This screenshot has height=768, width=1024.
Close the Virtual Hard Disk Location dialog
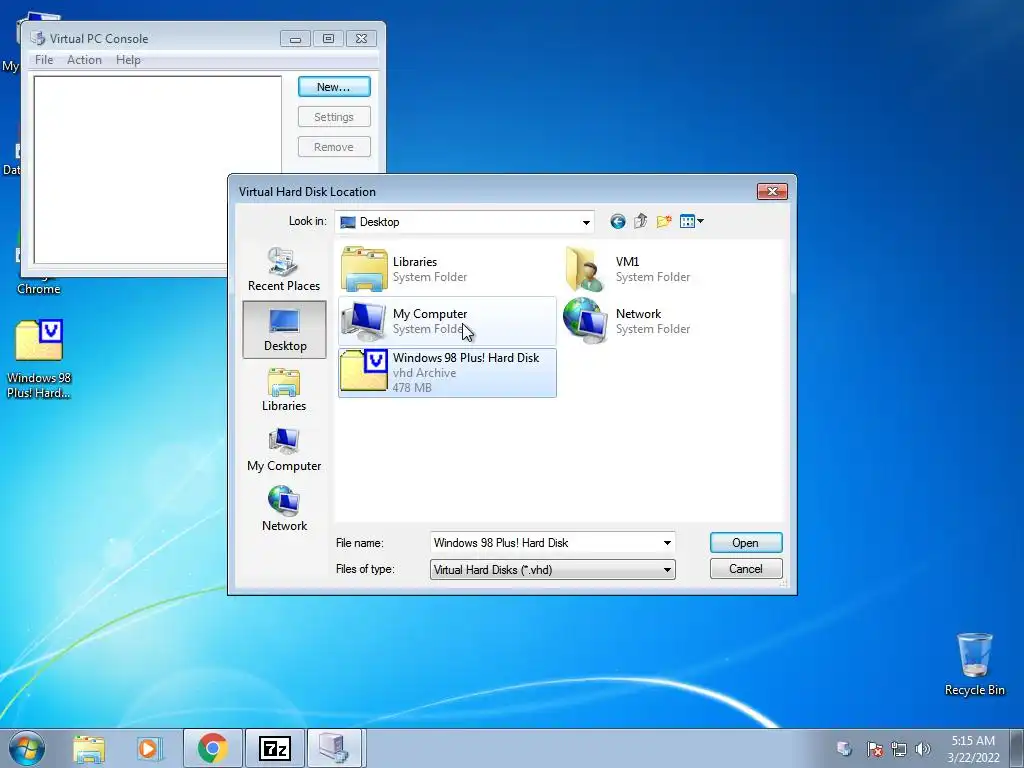772,191
